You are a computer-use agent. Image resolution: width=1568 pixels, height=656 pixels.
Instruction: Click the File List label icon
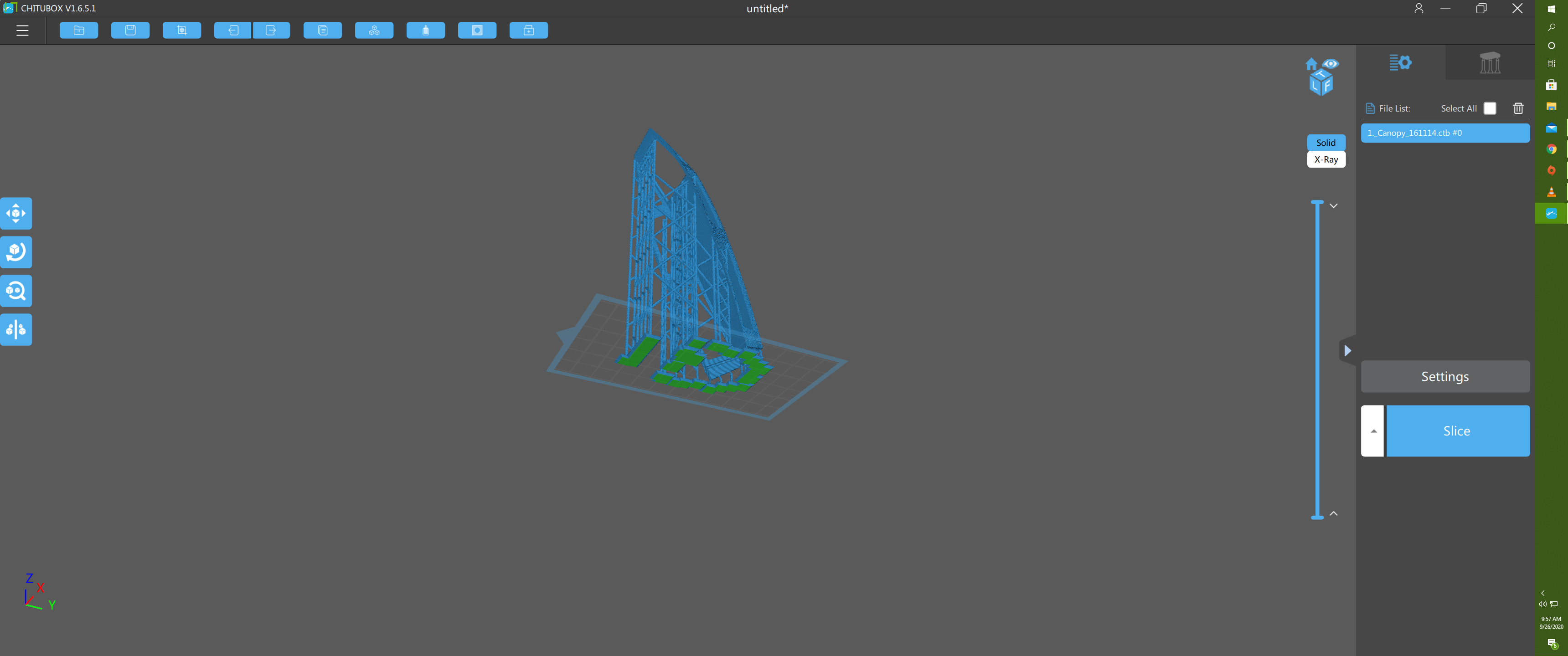[1370, 108]
